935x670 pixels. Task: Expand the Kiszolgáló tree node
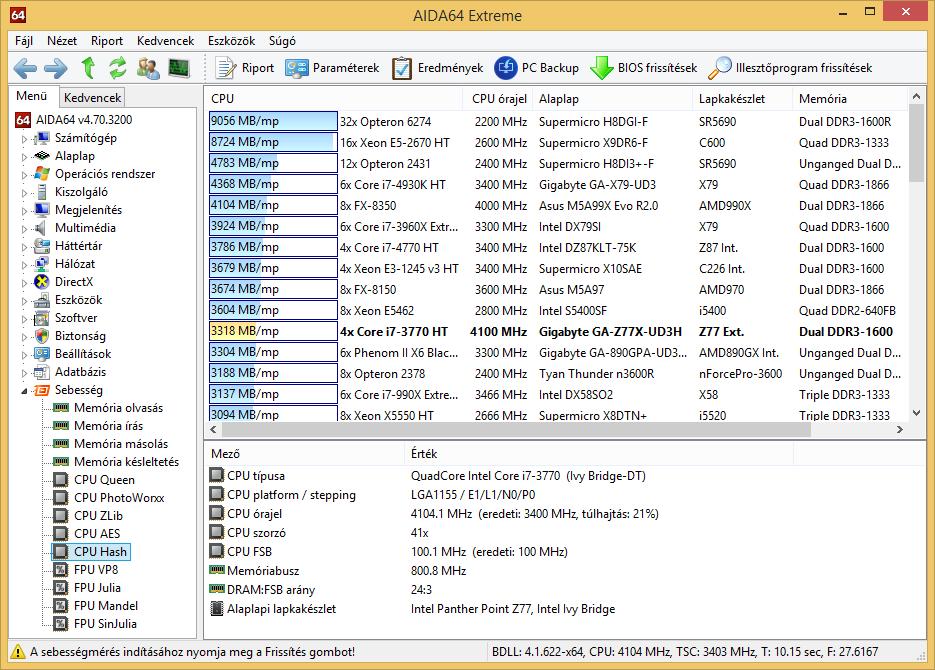coord(24,193)
